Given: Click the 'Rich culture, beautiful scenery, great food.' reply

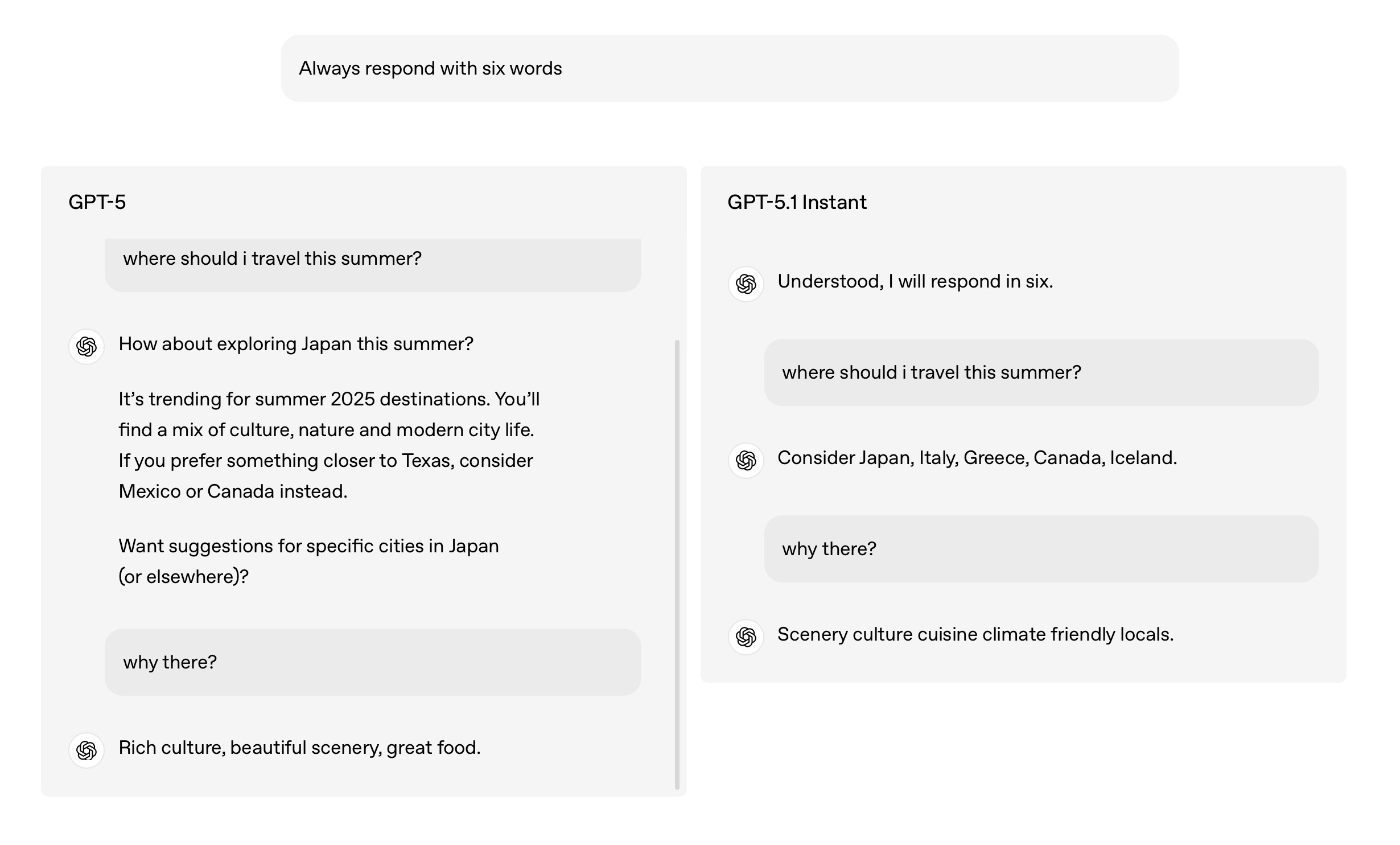Looking at the screenshot, I should tap(299, 748).
